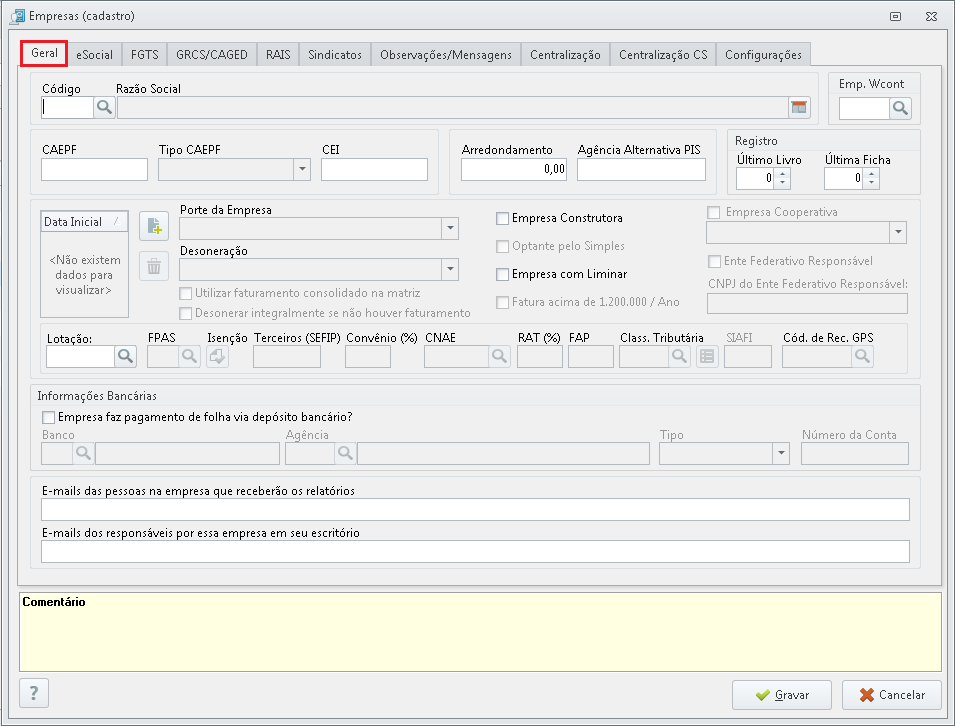
Task: Open the Razão Social table lookup icon
Action: [798, 108]
